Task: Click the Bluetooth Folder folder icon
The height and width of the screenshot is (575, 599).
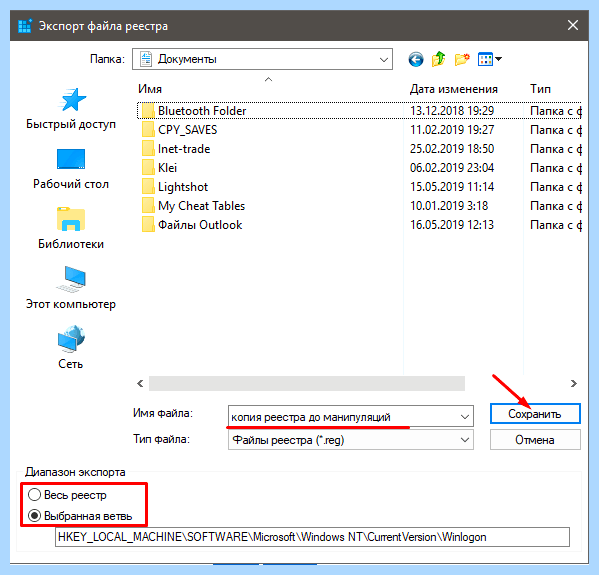Action: coord(148,111)
